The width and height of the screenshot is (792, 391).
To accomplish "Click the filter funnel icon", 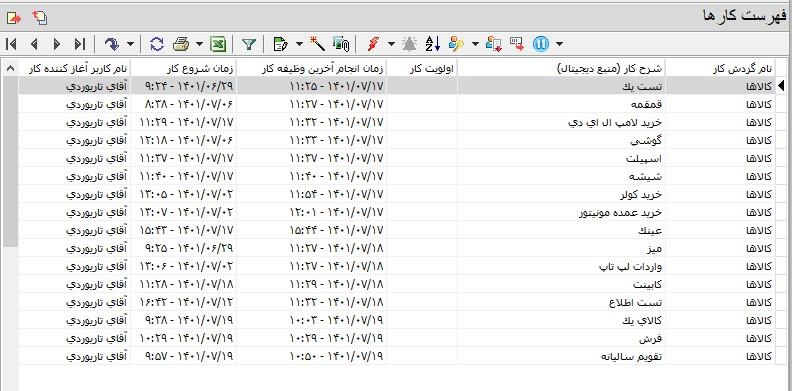I will click(x=249, y=44).
